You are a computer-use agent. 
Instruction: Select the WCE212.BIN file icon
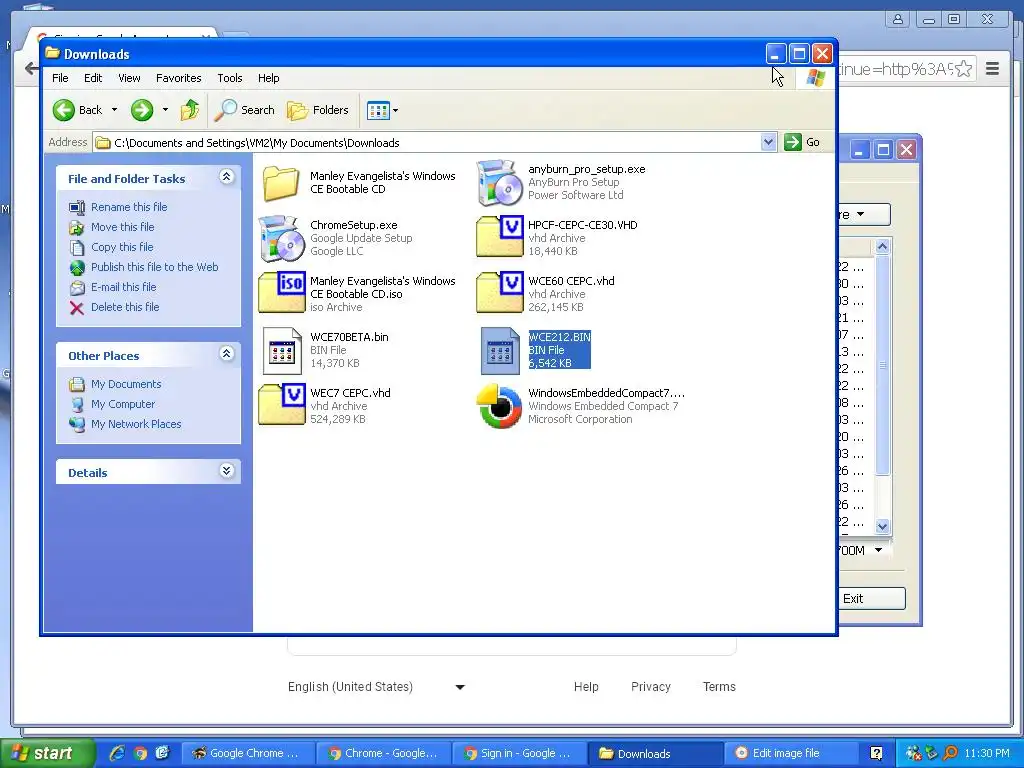pyautogui.click(x=500, y=351)
